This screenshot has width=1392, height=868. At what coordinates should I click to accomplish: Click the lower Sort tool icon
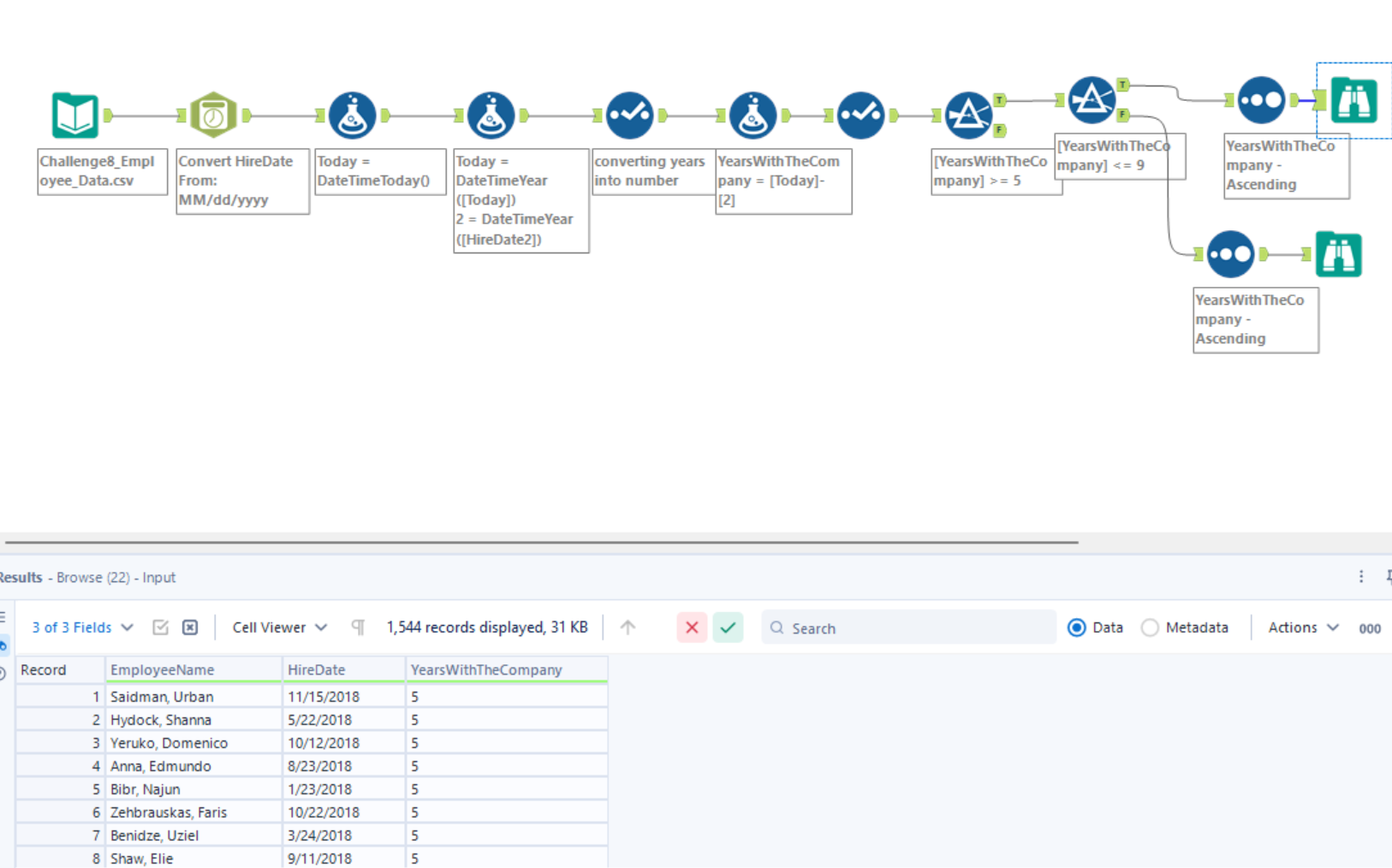(x=1230, y=254)
